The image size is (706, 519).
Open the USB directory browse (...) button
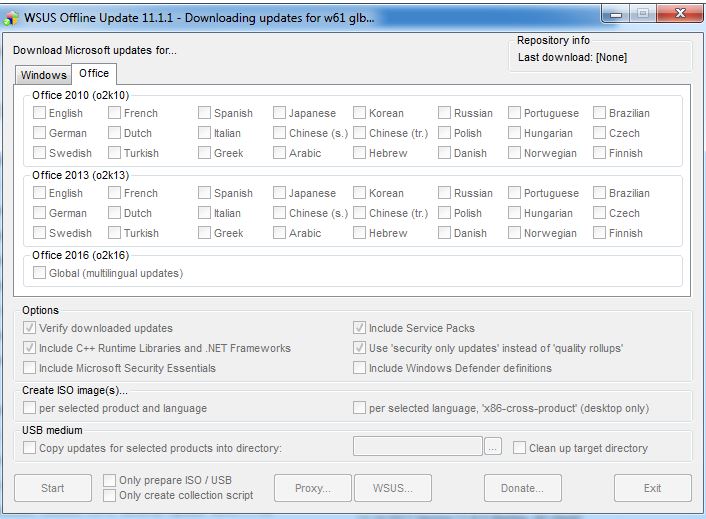[x=493, y=447]
